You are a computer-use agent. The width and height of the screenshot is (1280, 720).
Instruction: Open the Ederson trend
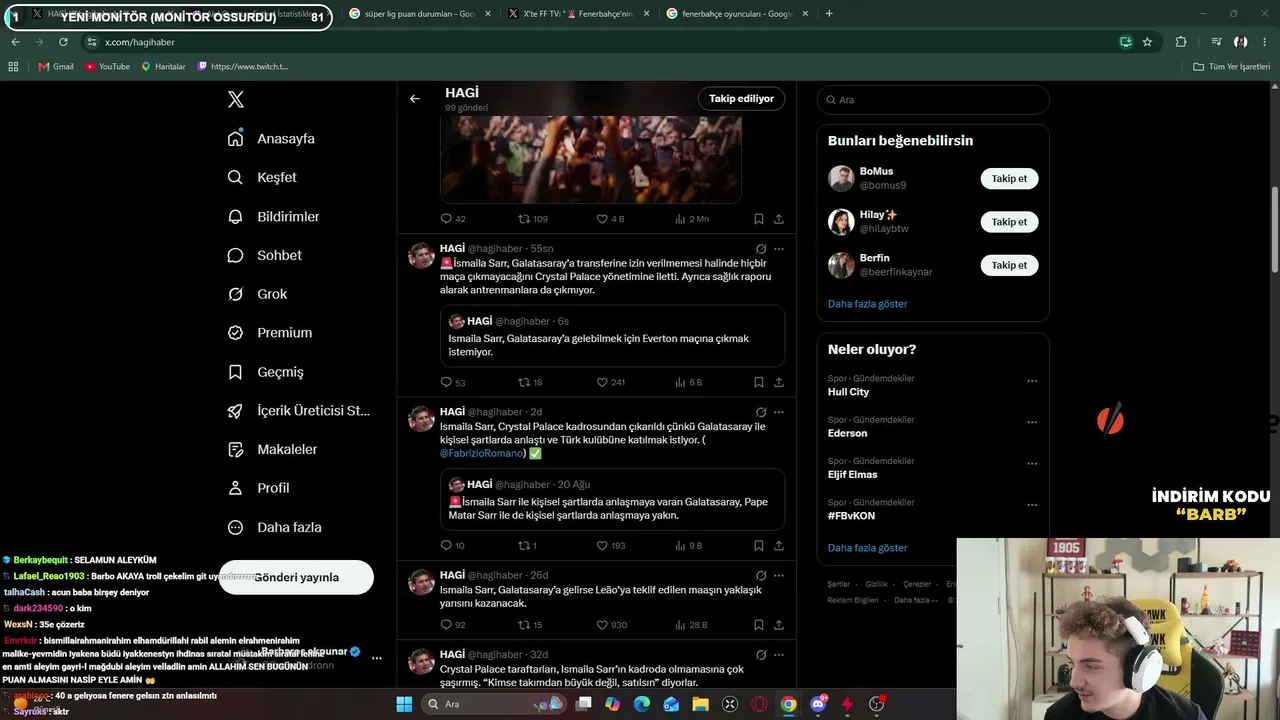point(848,433)
